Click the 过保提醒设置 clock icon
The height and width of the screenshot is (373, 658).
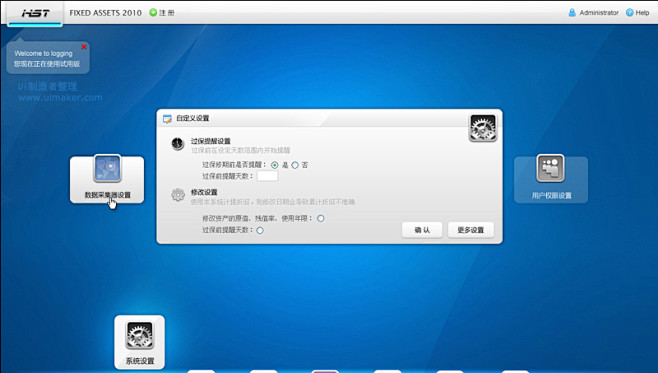pos(178,143)
